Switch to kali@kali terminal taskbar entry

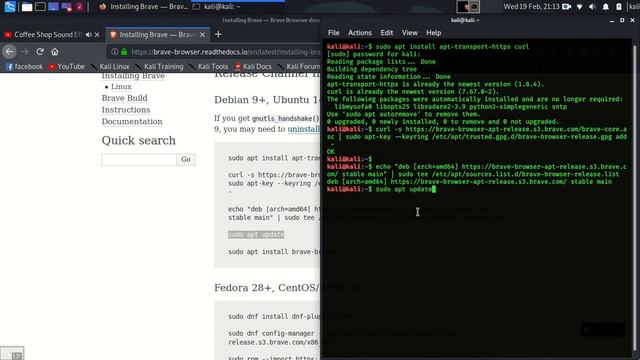(x=237, y=7)
